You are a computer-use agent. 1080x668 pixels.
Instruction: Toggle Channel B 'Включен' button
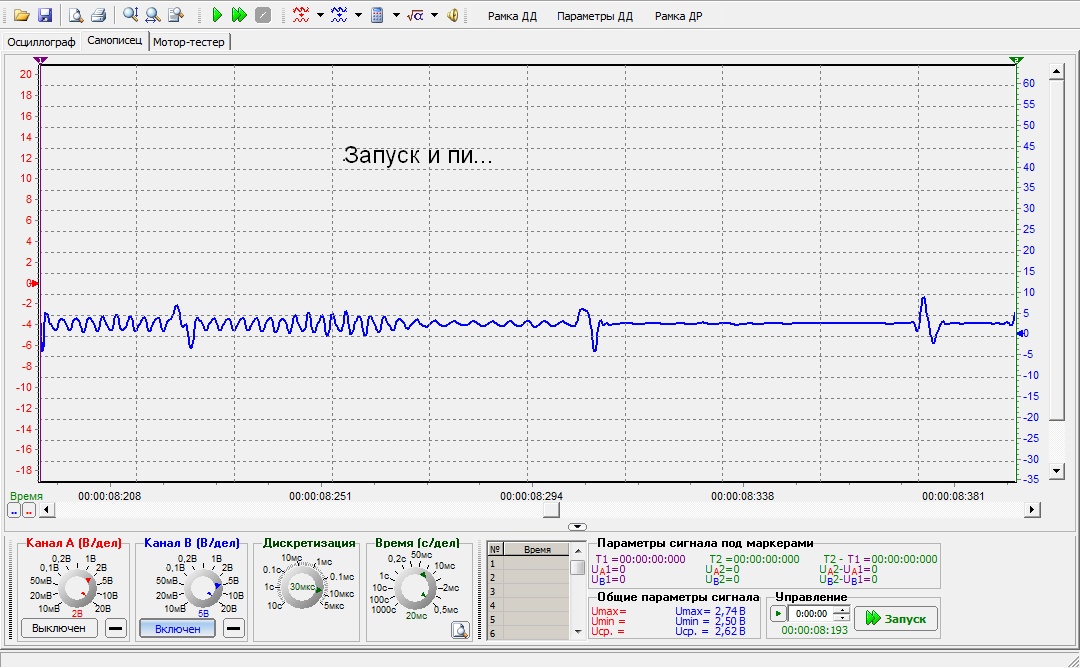(x=178, y=628)
